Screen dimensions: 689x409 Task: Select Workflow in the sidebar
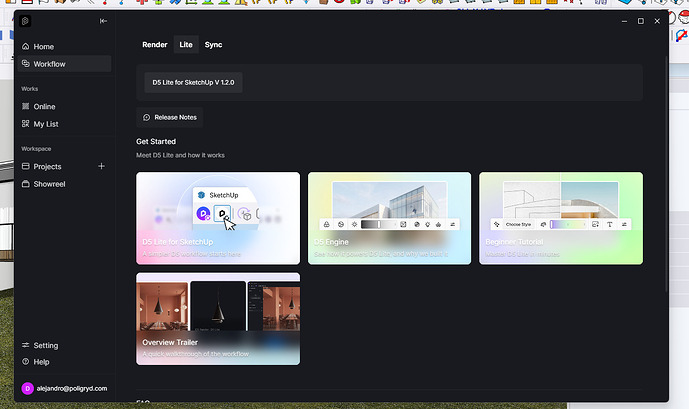pyautogui.click(x=64, y=64)
